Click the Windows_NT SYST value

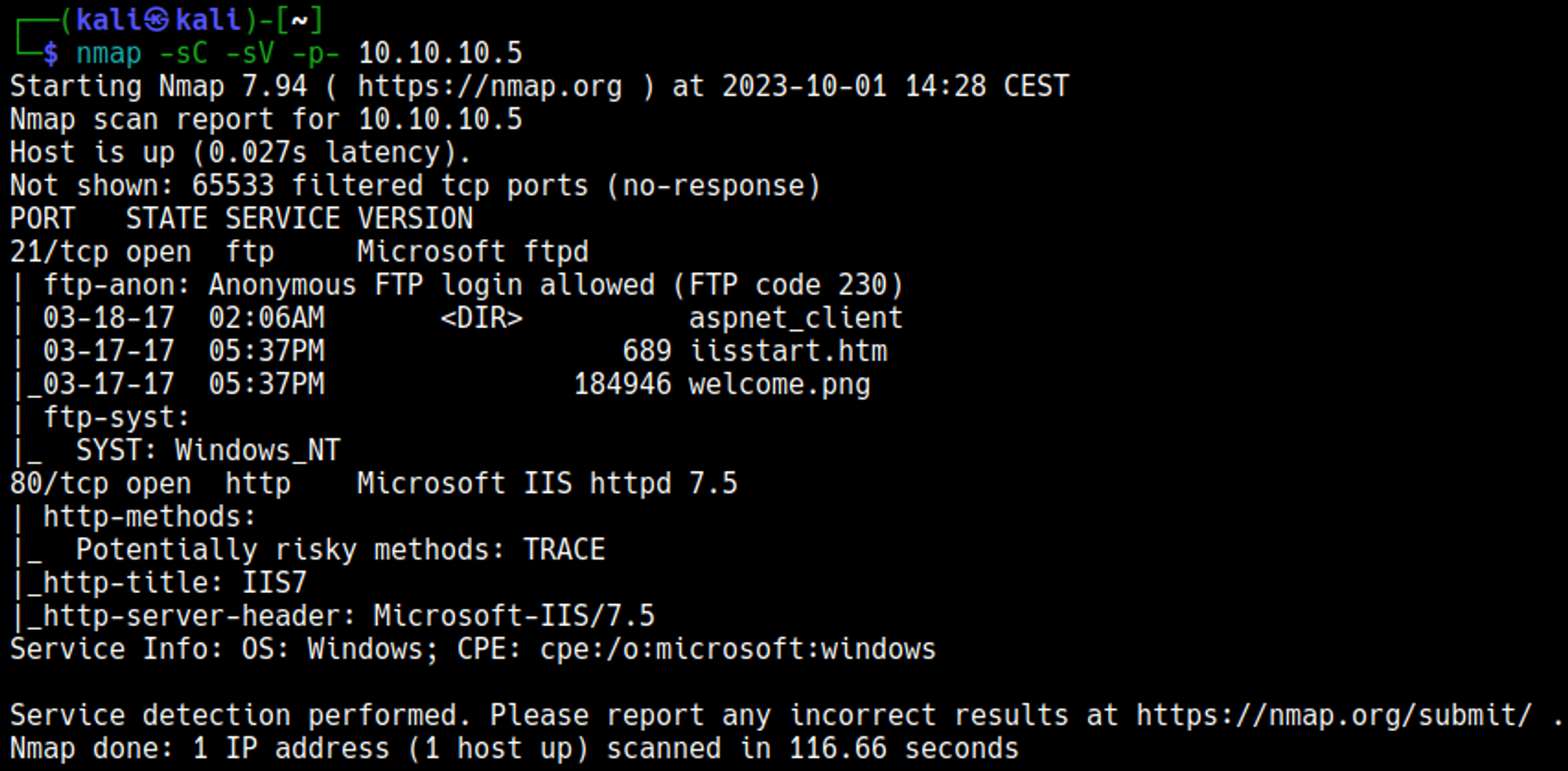point(257,451)
